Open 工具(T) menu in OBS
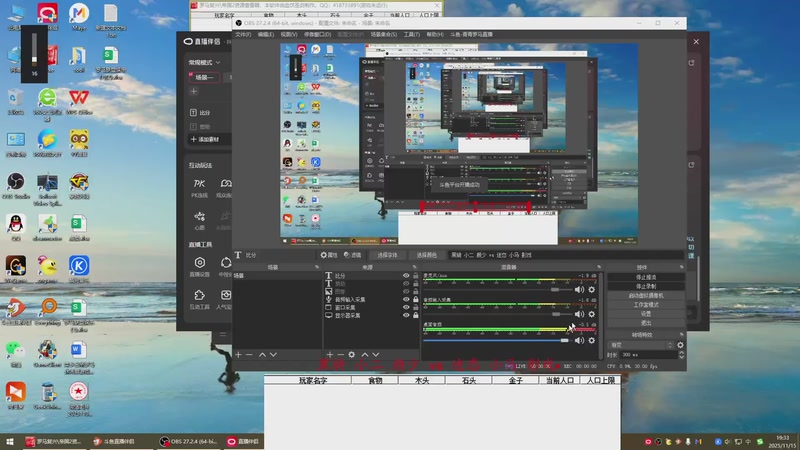This screenshot has width=800, height=450. pos(412,34)
